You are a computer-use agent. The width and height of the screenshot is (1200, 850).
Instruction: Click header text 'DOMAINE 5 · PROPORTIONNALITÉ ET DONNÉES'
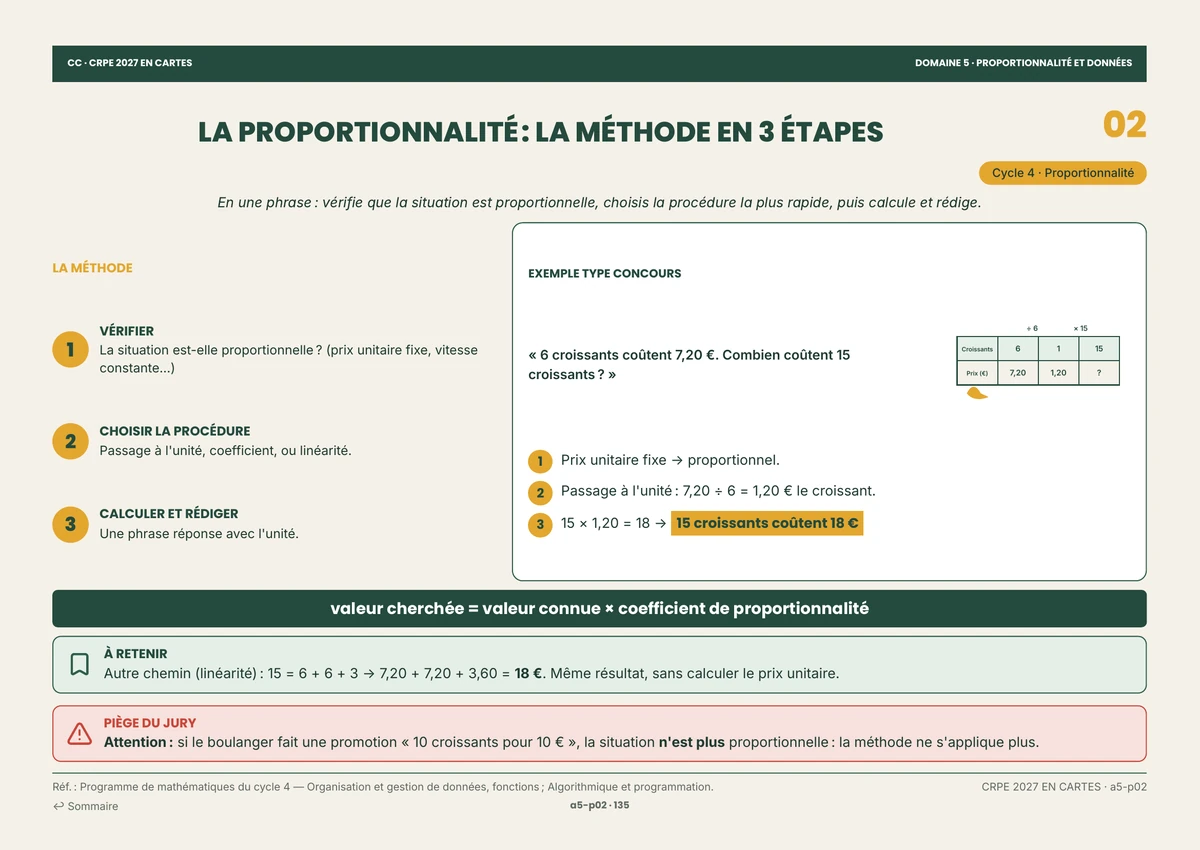pos(1023,63)
